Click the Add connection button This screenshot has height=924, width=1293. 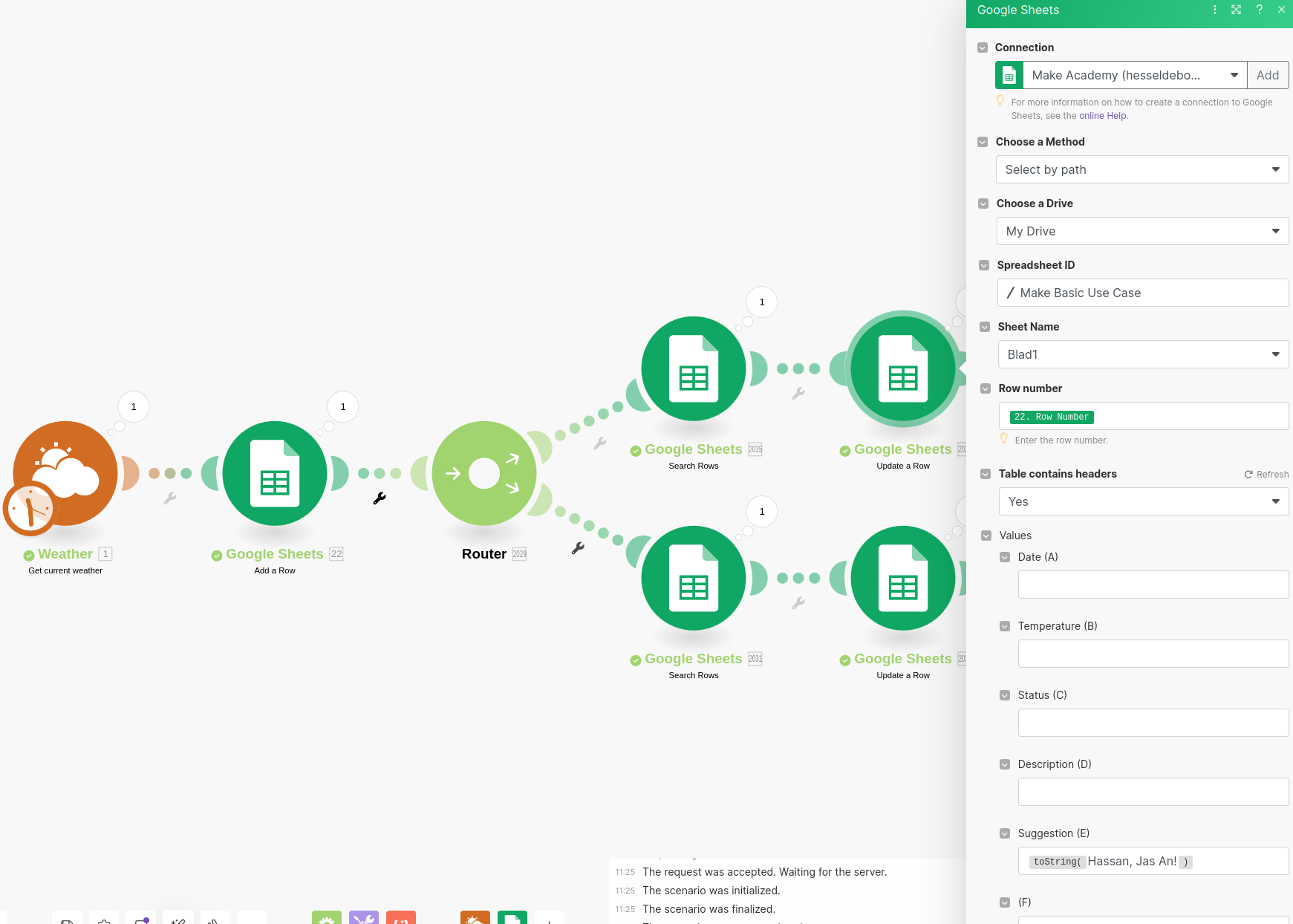click(1268, 75)
